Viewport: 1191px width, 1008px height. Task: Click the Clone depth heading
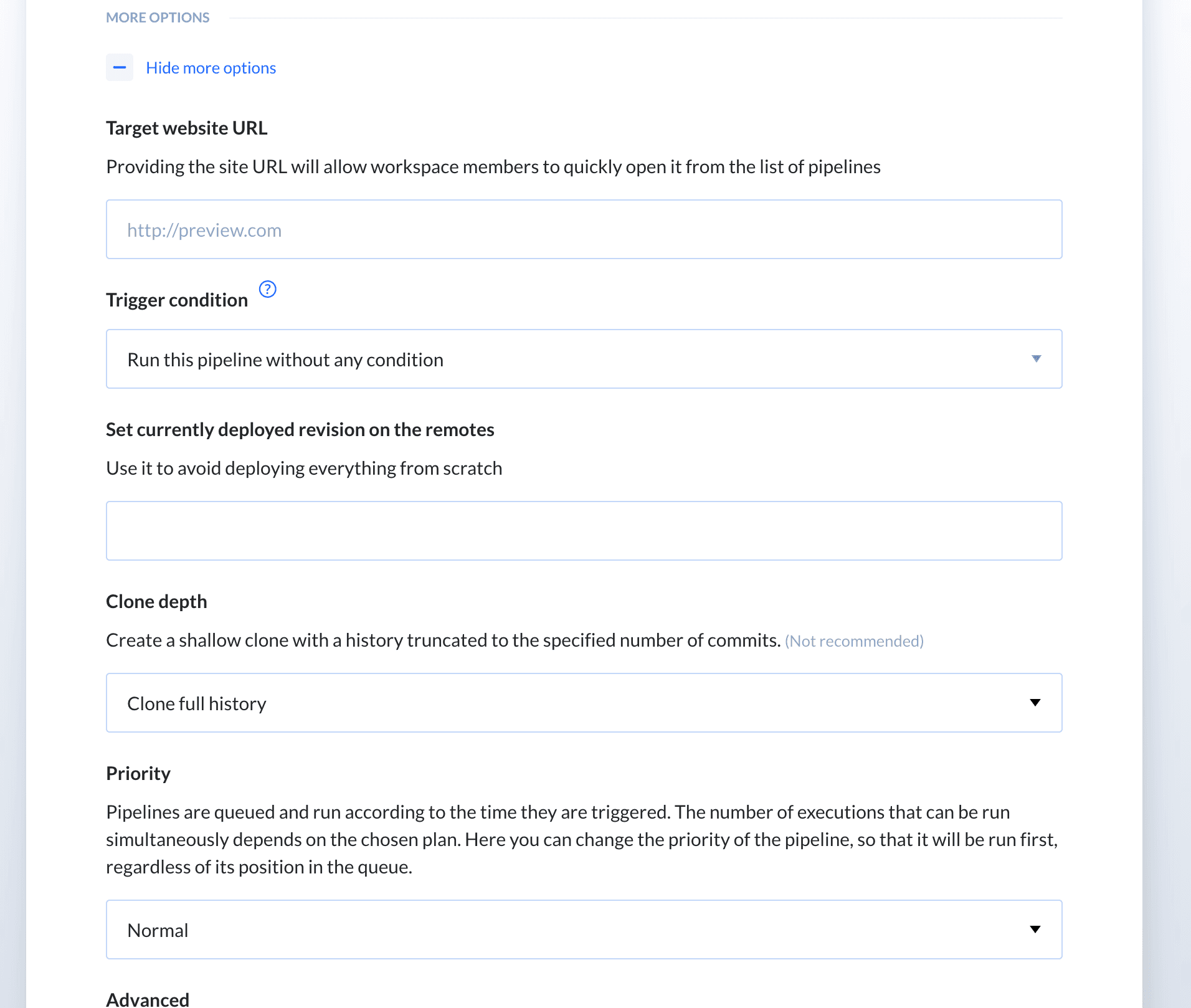(x=156, y=601)
